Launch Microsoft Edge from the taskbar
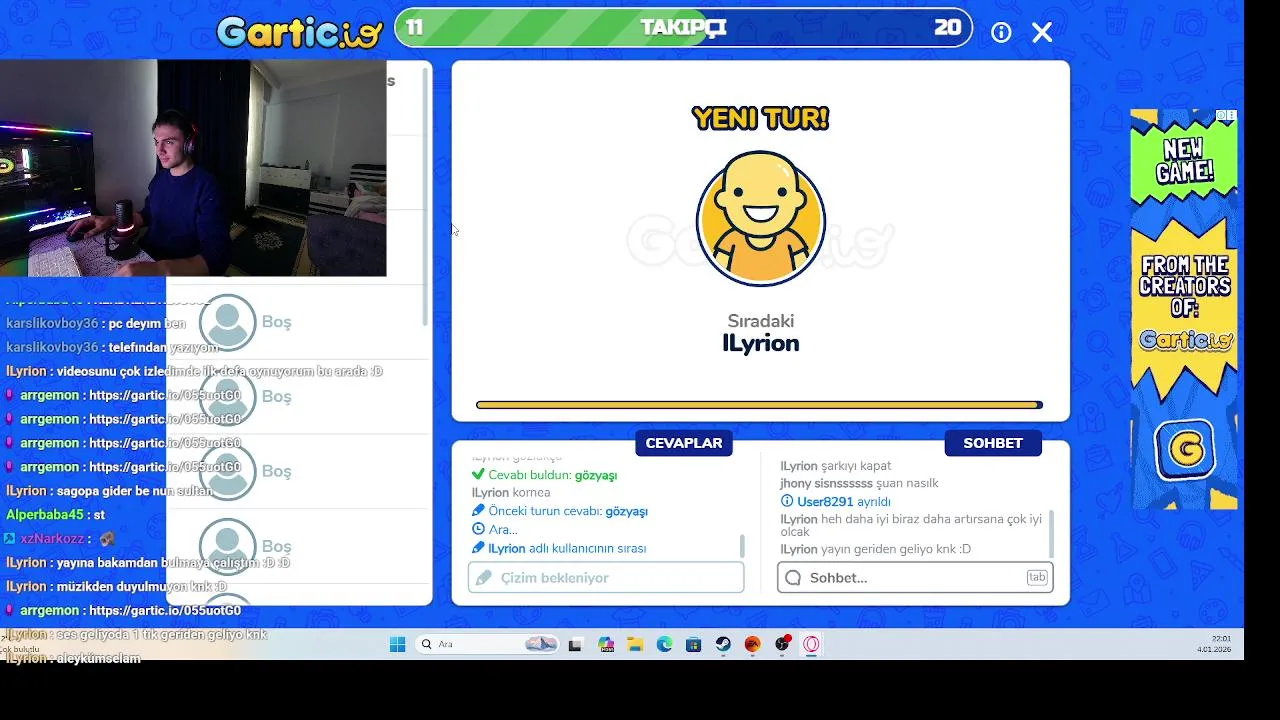The width and height of the screenshot is (1280, 720). click(664, 645)
